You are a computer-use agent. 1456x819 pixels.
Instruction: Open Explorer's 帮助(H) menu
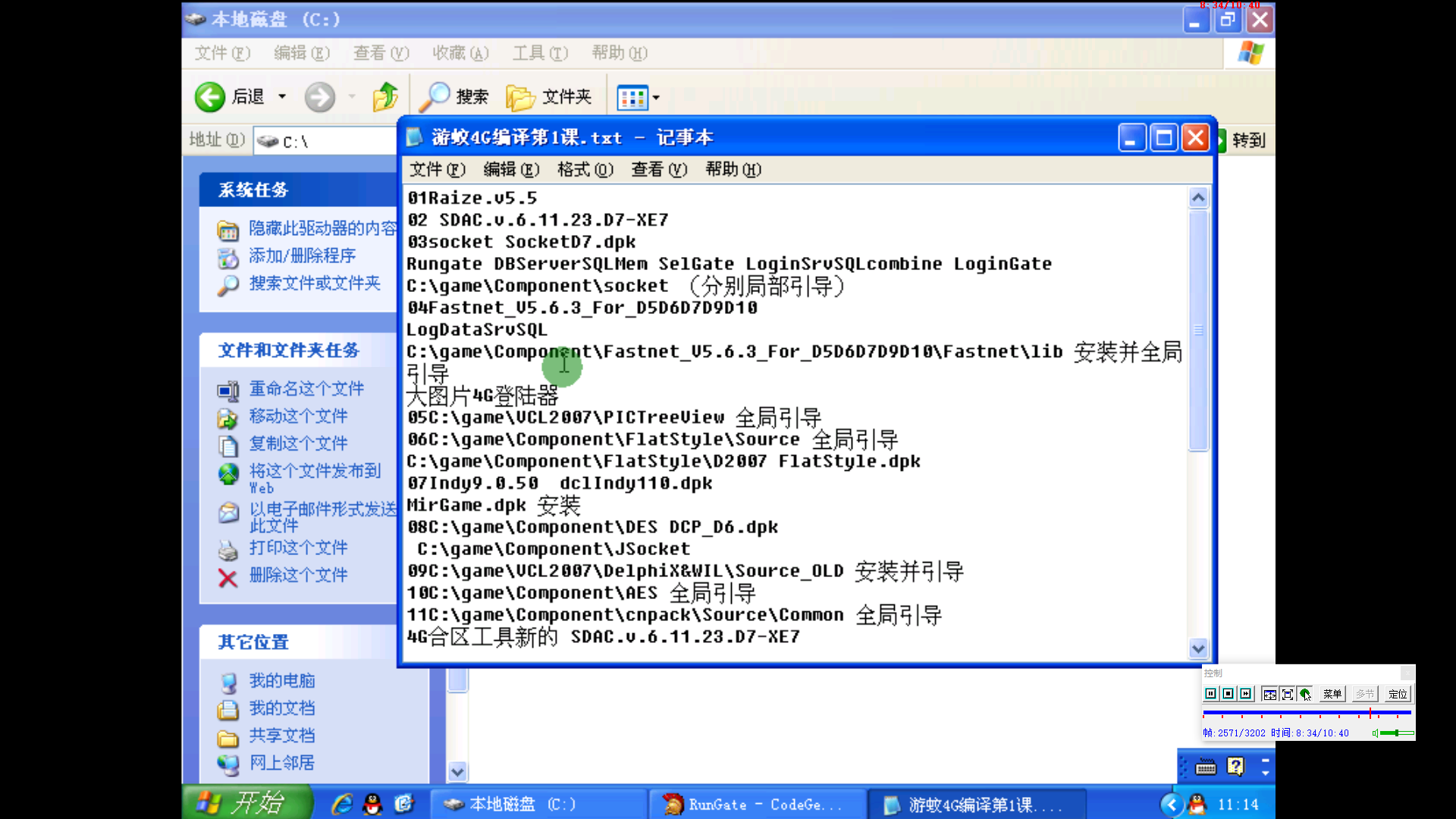click(620, 53)
